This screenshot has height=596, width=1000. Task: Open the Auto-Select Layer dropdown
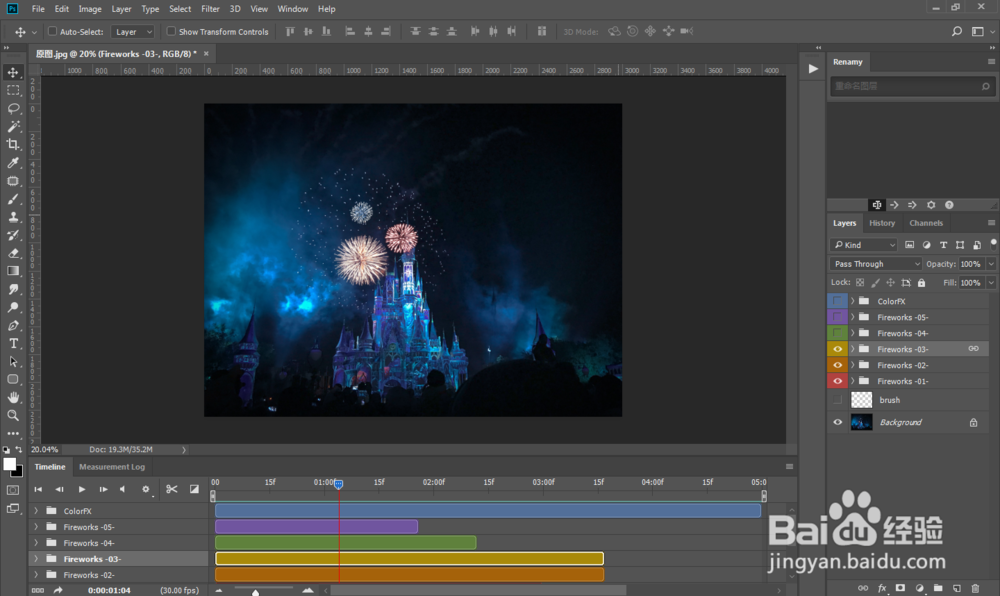click(132, 31)
